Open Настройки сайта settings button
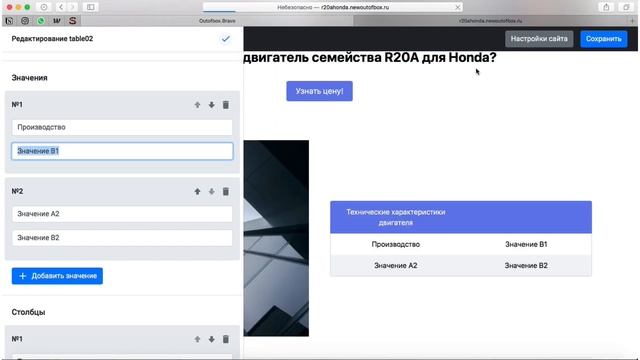This screenshot has width=640, height=360. point(539,39)
